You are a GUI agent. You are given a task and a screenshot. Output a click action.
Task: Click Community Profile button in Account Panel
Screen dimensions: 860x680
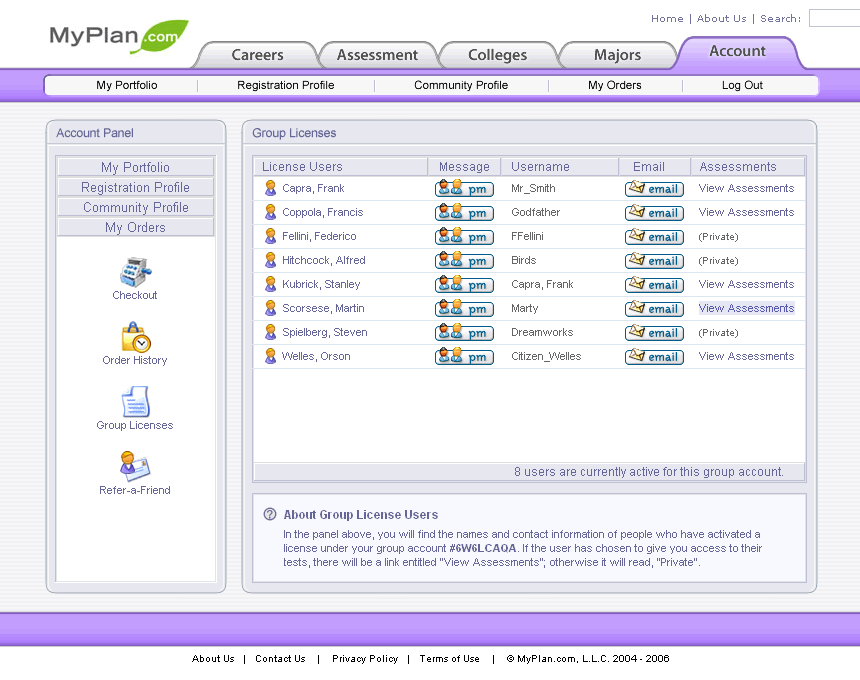coord(135,207)
